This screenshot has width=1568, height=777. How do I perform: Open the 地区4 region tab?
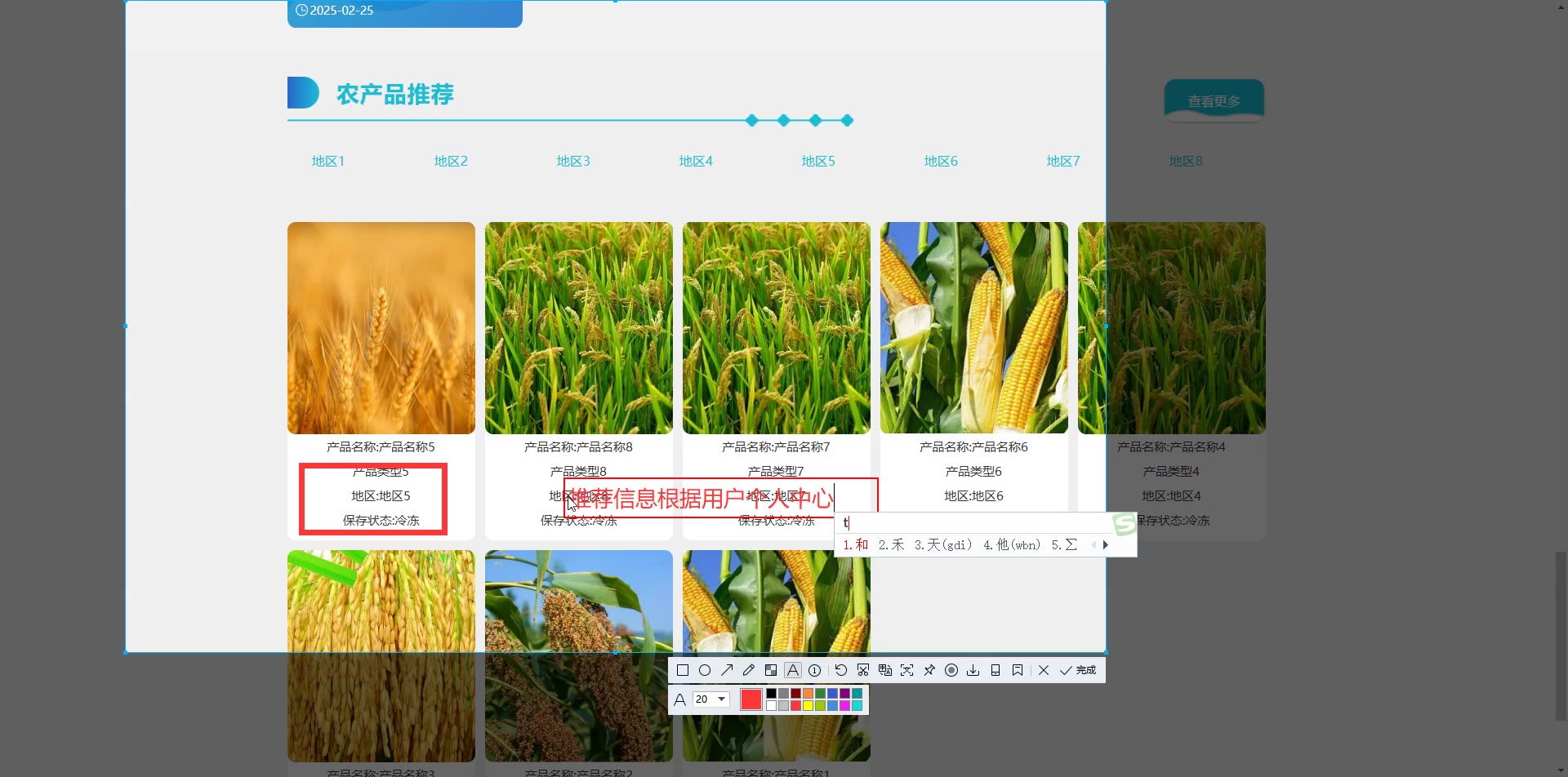[x=696, y=162]
